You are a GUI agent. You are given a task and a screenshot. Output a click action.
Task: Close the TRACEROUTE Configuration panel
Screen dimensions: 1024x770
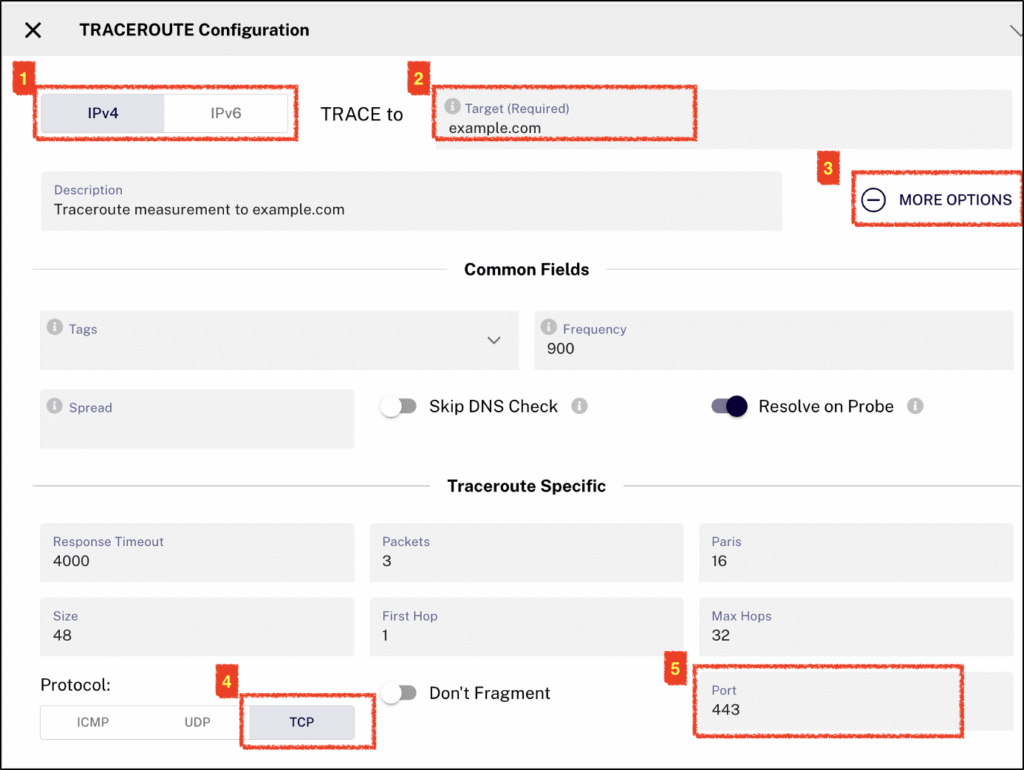33,30
